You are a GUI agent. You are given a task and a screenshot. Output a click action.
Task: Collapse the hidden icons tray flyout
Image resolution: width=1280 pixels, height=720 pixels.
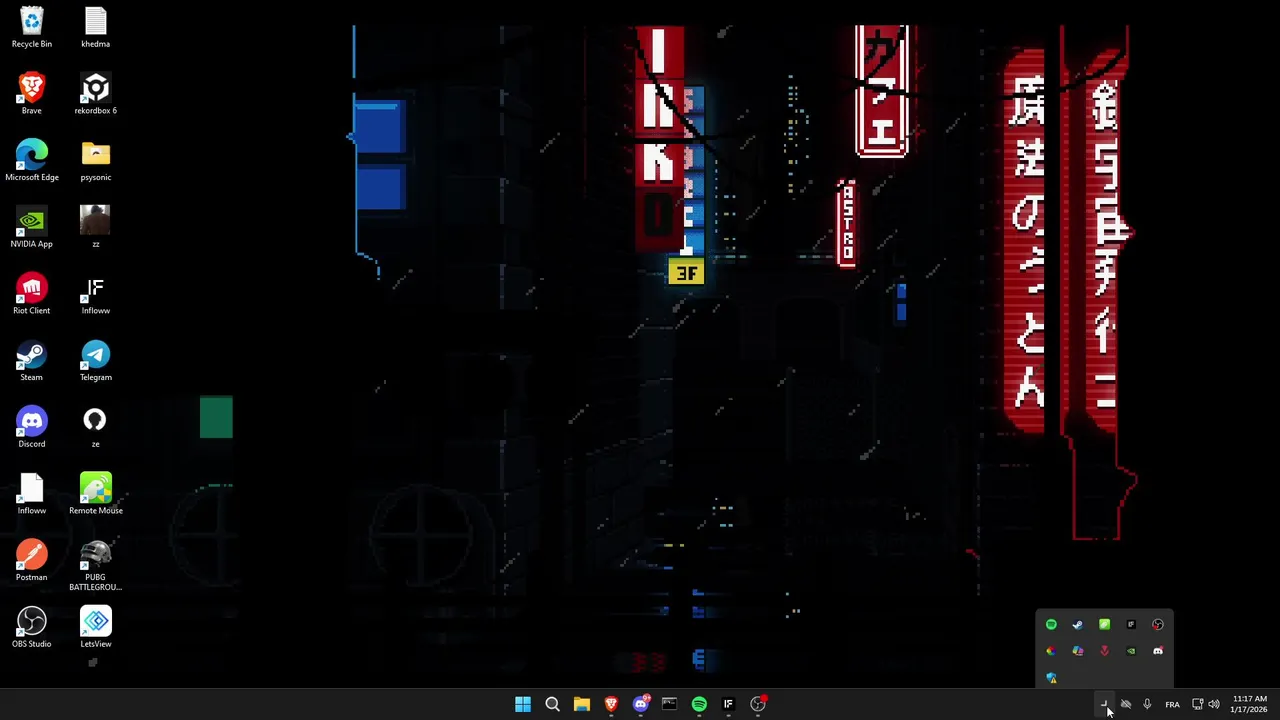tap(1105, 704)
